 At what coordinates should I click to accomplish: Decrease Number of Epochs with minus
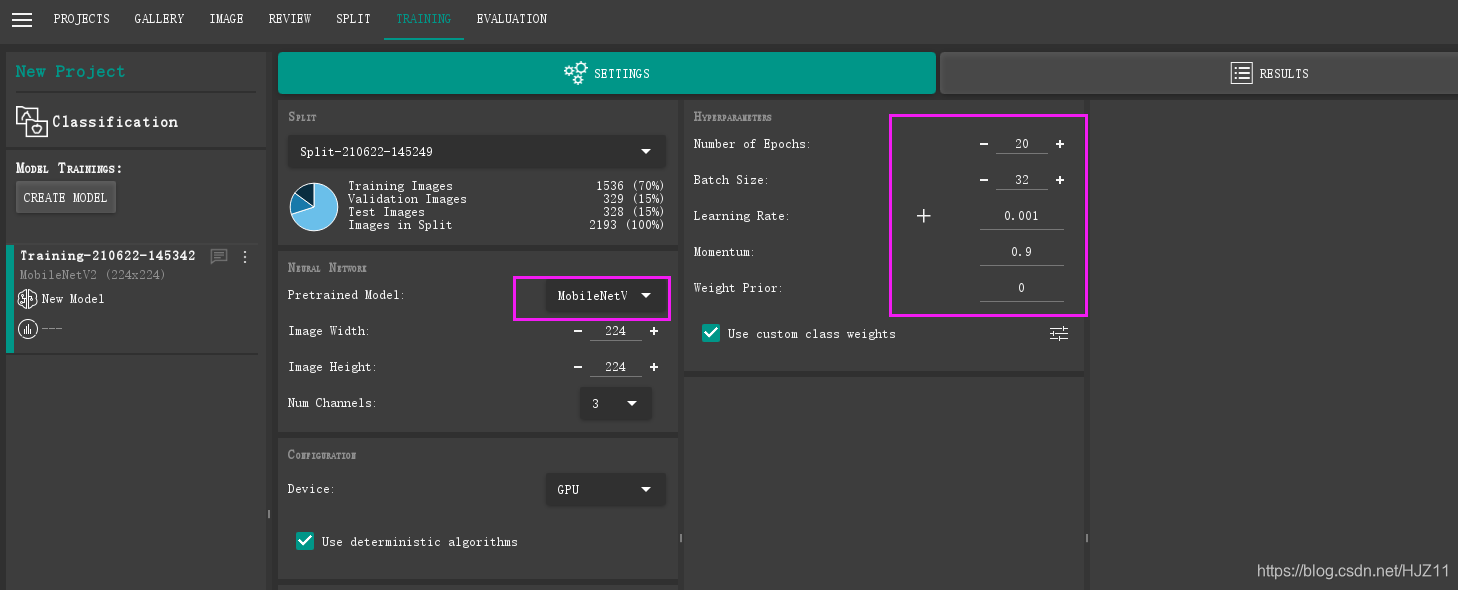point(984,144)
